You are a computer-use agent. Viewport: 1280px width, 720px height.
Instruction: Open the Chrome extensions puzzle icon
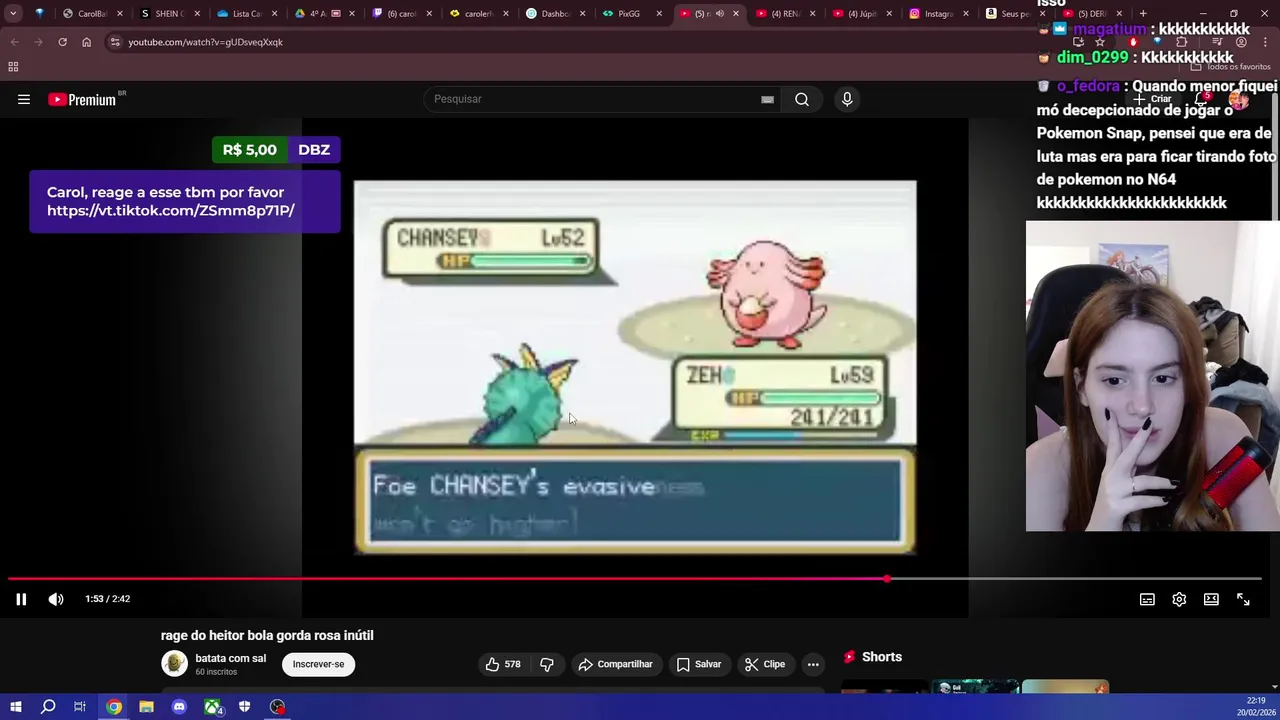pos(1182,42)
